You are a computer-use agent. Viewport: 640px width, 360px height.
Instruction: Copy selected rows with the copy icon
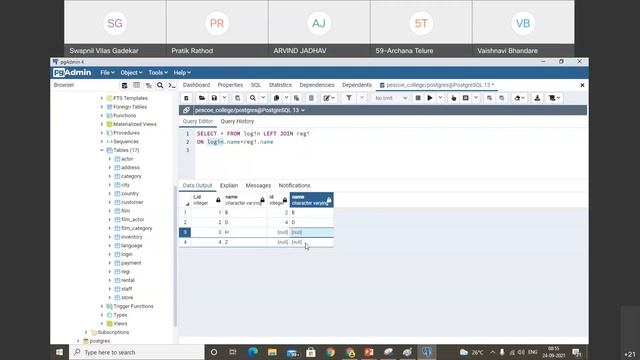(x=276, y=98)
